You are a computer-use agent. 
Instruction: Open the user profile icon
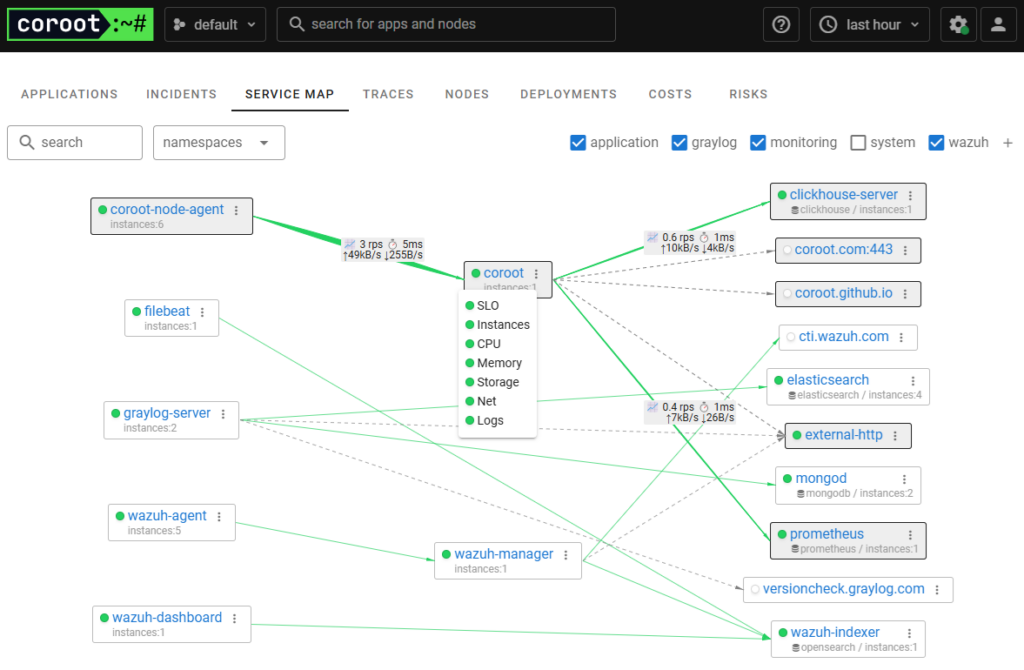click(x=998, y=24)
